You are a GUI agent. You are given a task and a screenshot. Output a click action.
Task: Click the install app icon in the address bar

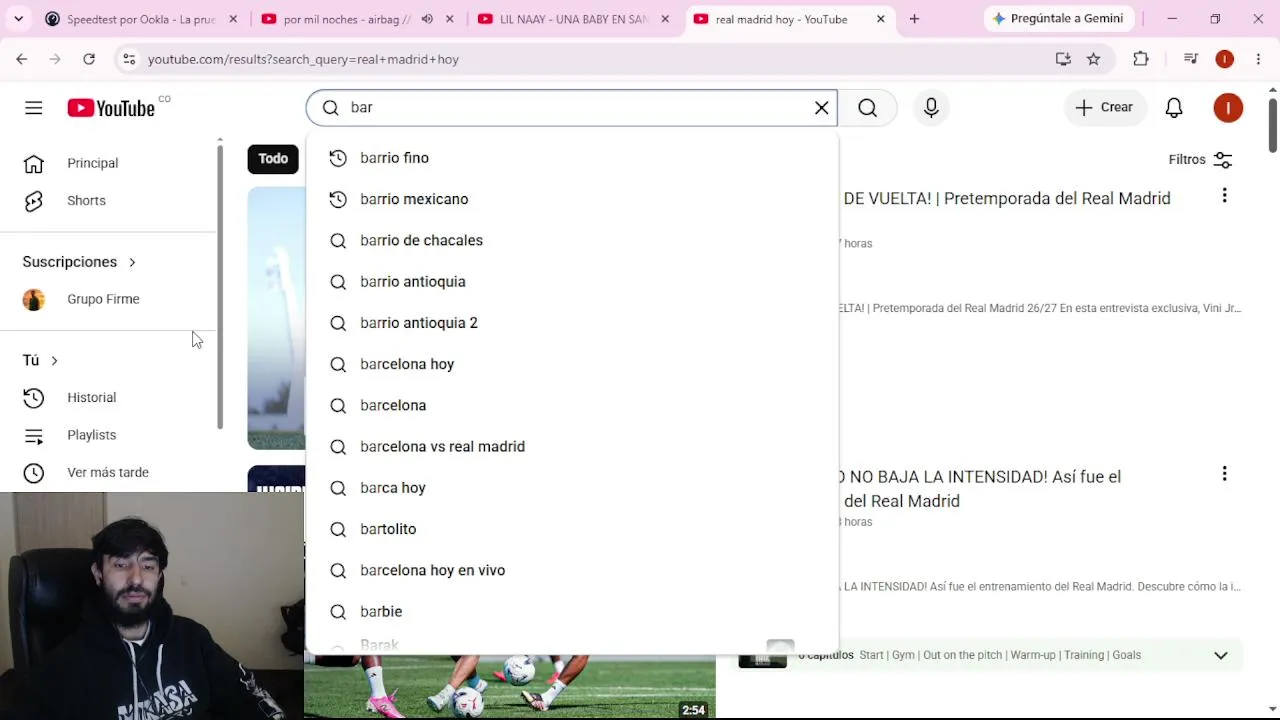(1063, 59)
